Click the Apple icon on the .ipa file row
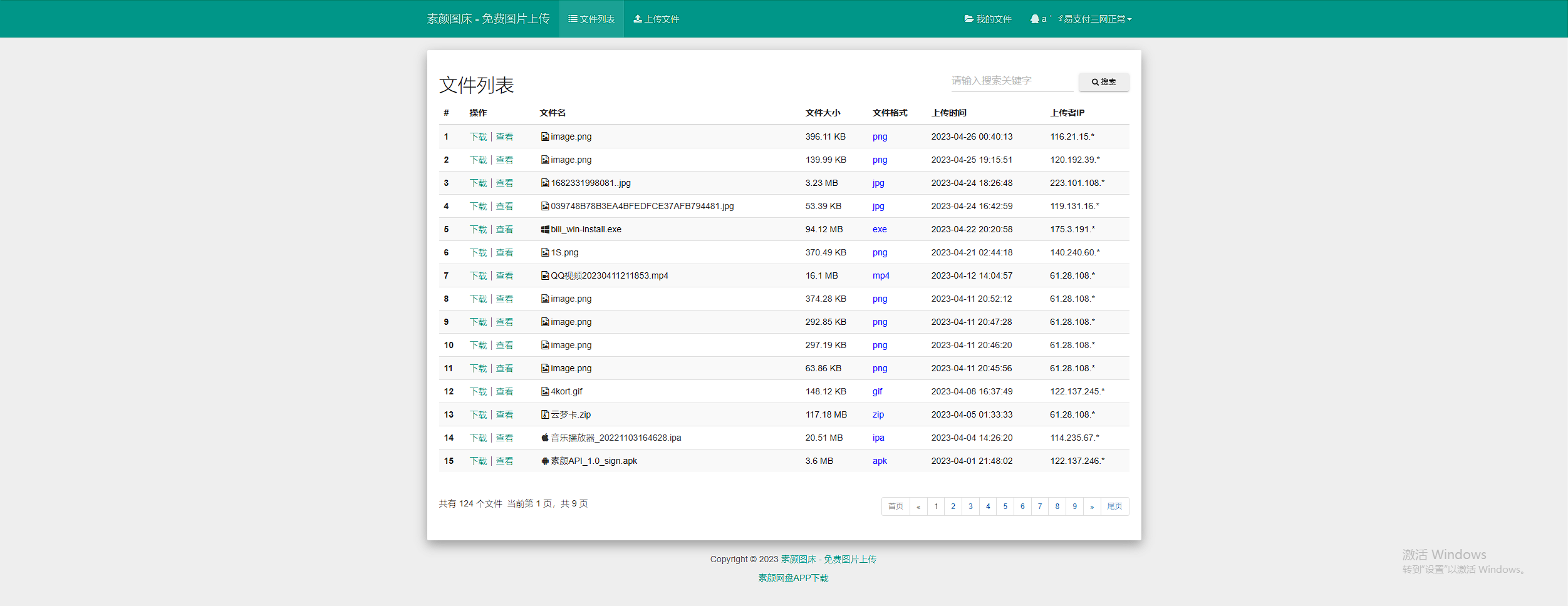 [544, 438]
